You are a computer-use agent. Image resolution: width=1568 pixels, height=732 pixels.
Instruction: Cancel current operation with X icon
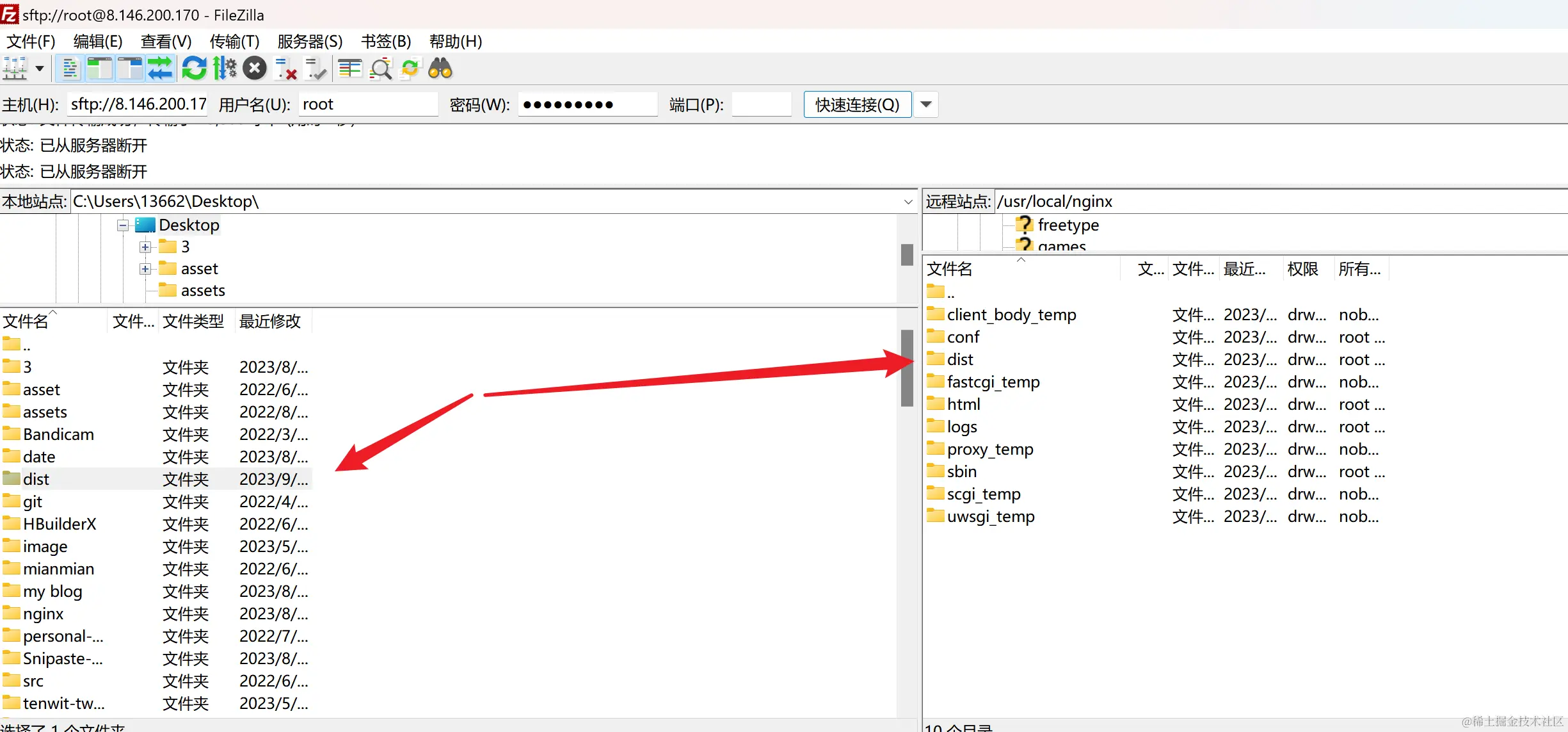(x=255, y=69)
